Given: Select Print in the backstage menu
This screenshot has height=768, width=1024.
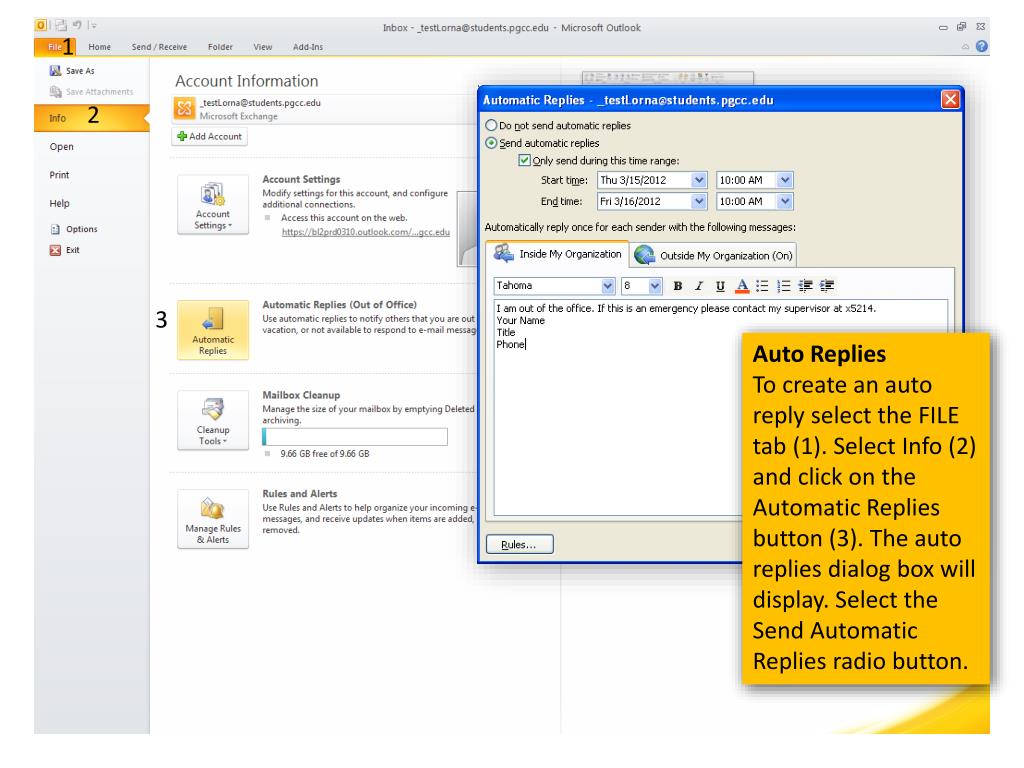Looking at the screenshot, I should 59,175.
